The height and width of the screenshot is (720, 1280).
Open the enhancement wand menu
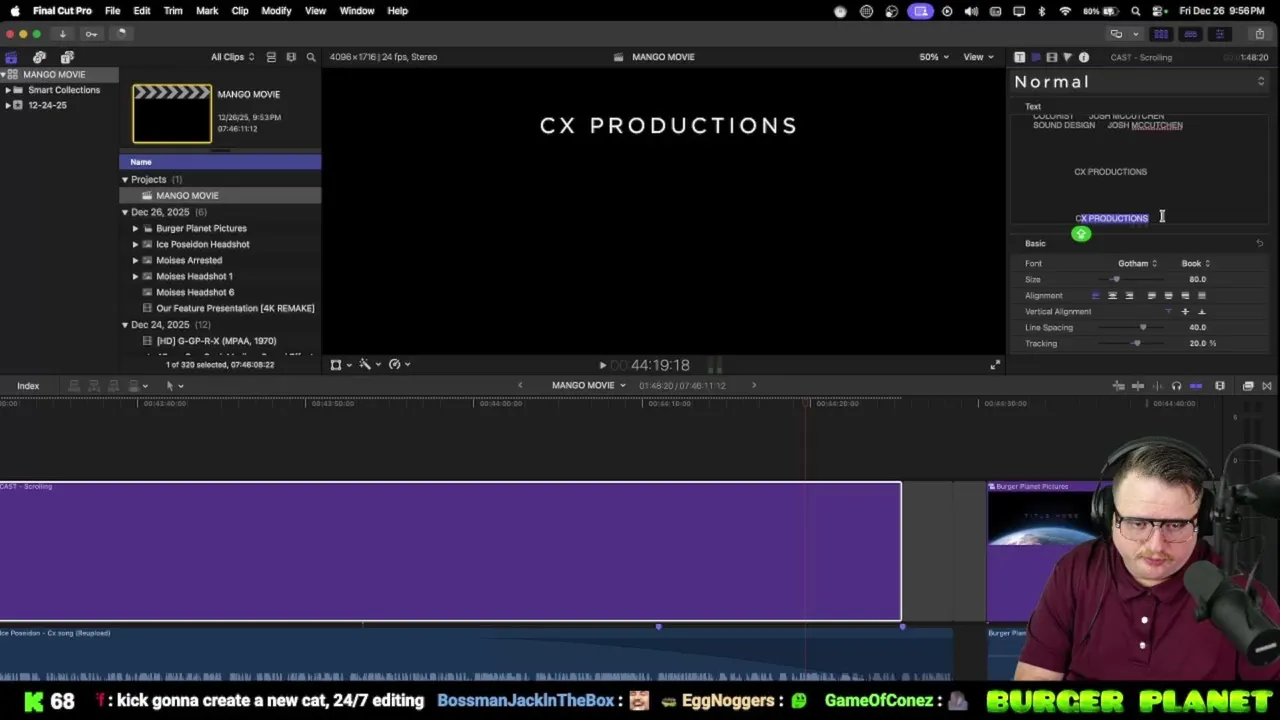tap(369, 365)
